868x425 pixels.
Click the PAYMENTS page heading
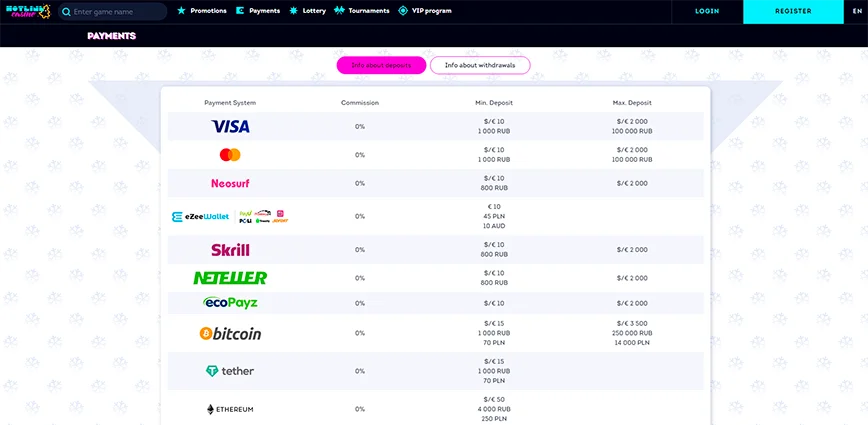coord(111,36)
